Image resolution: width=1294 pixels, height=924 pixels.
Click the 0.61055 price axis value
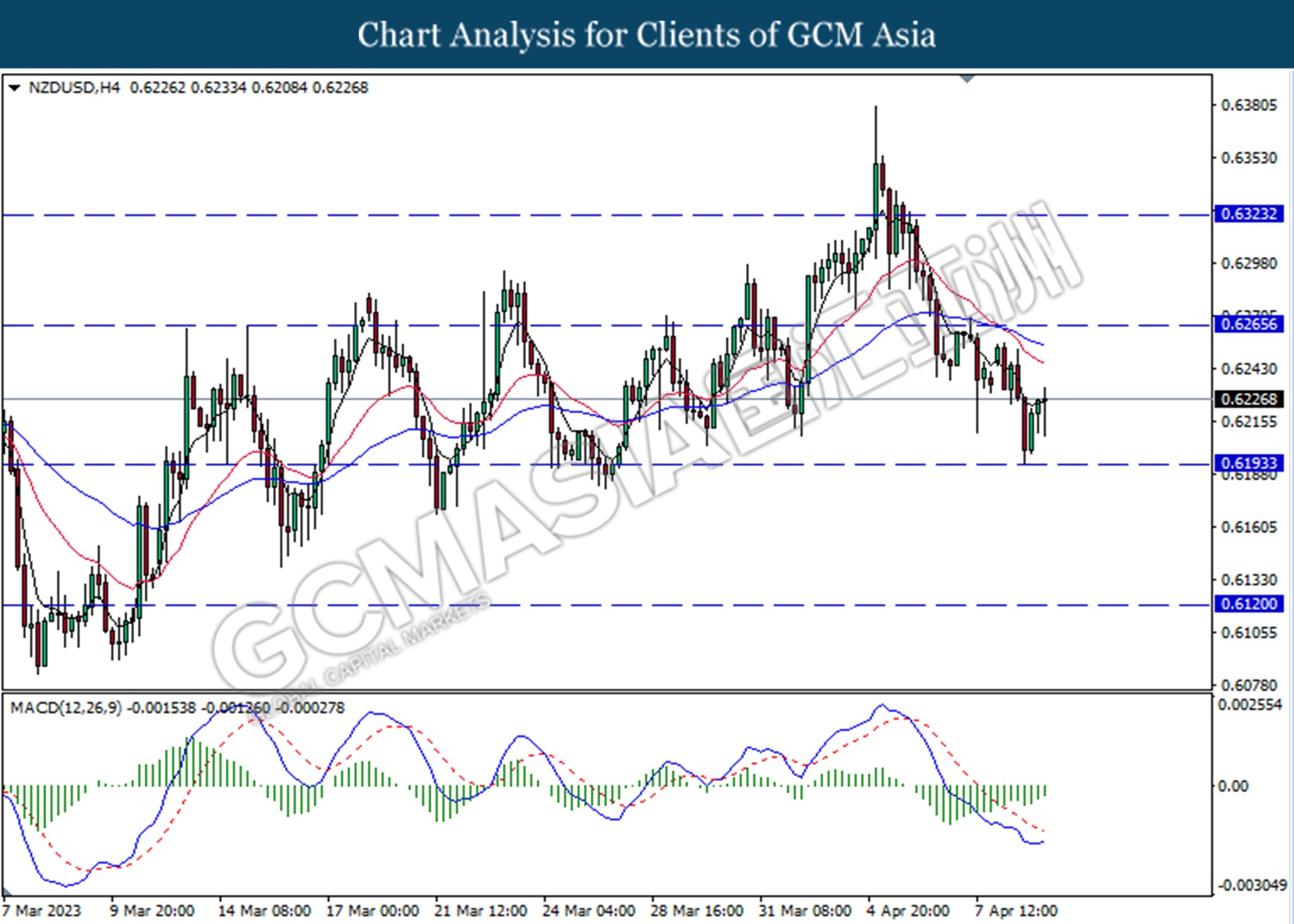point(1249,633)
